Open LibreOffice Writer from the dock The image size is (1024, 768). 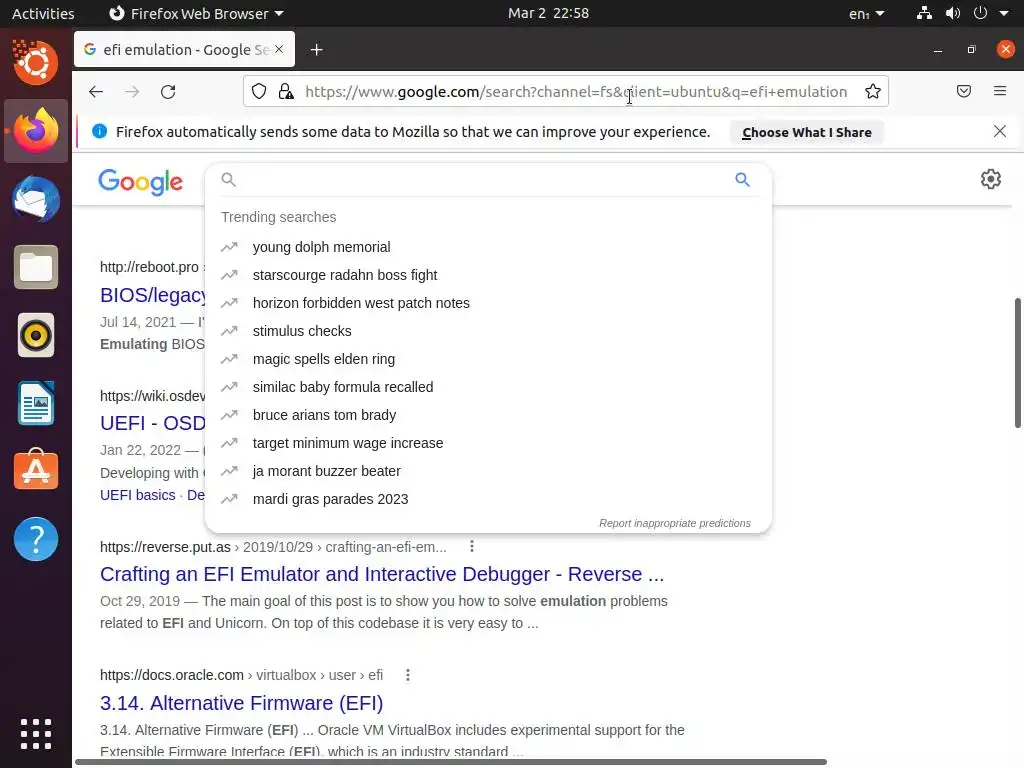coord(36,404)
